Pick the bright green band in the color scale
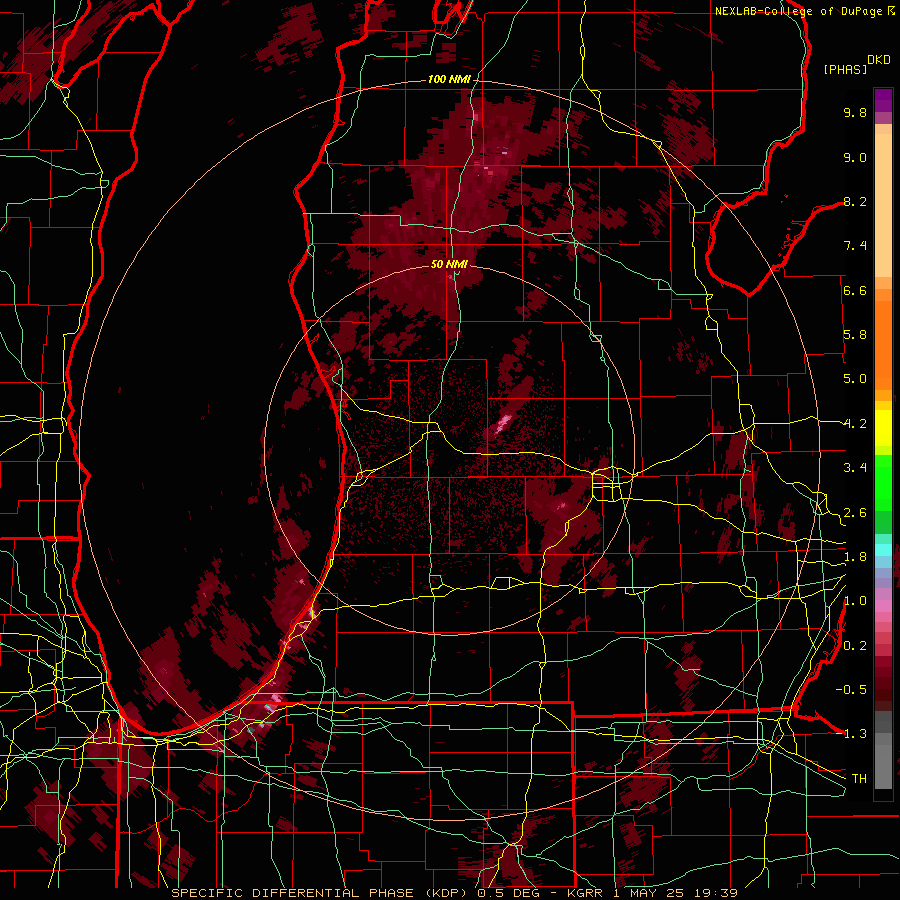Screen dimensions: 900x900 (x=883, y=482)
